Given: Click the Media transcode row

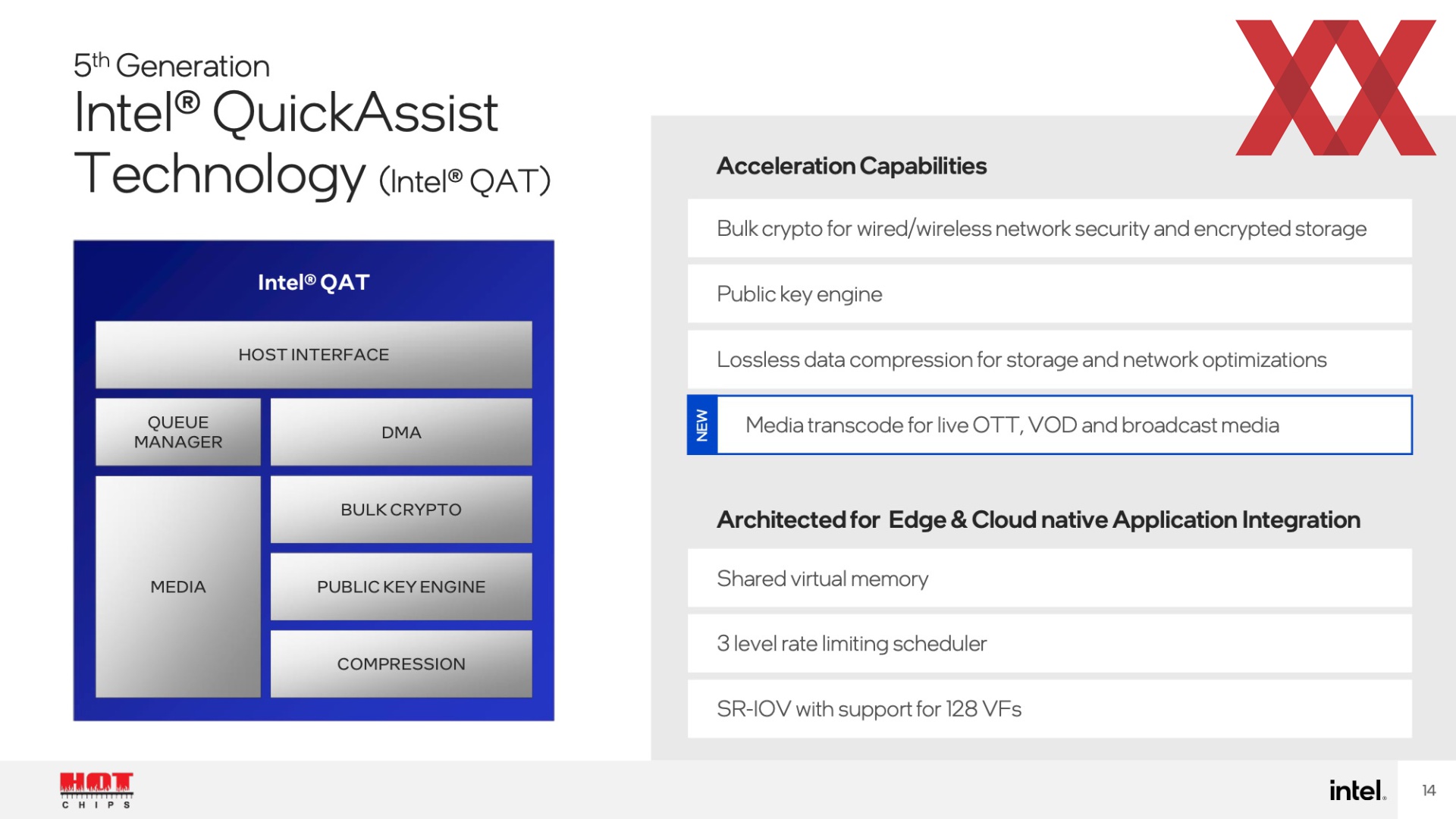Looking at the screenshot, I should [x=1050, y=425].
